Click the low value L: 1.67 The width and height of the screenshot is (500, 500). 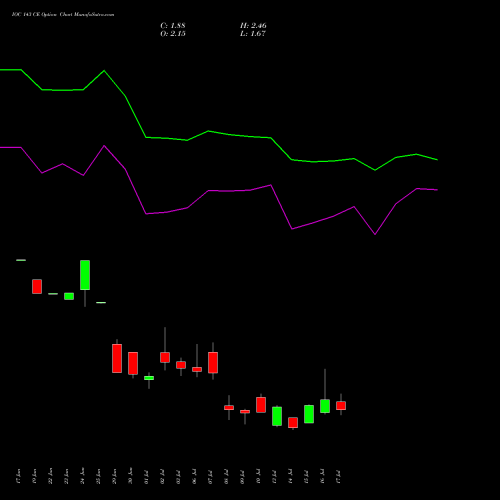(x=253, y=34)
